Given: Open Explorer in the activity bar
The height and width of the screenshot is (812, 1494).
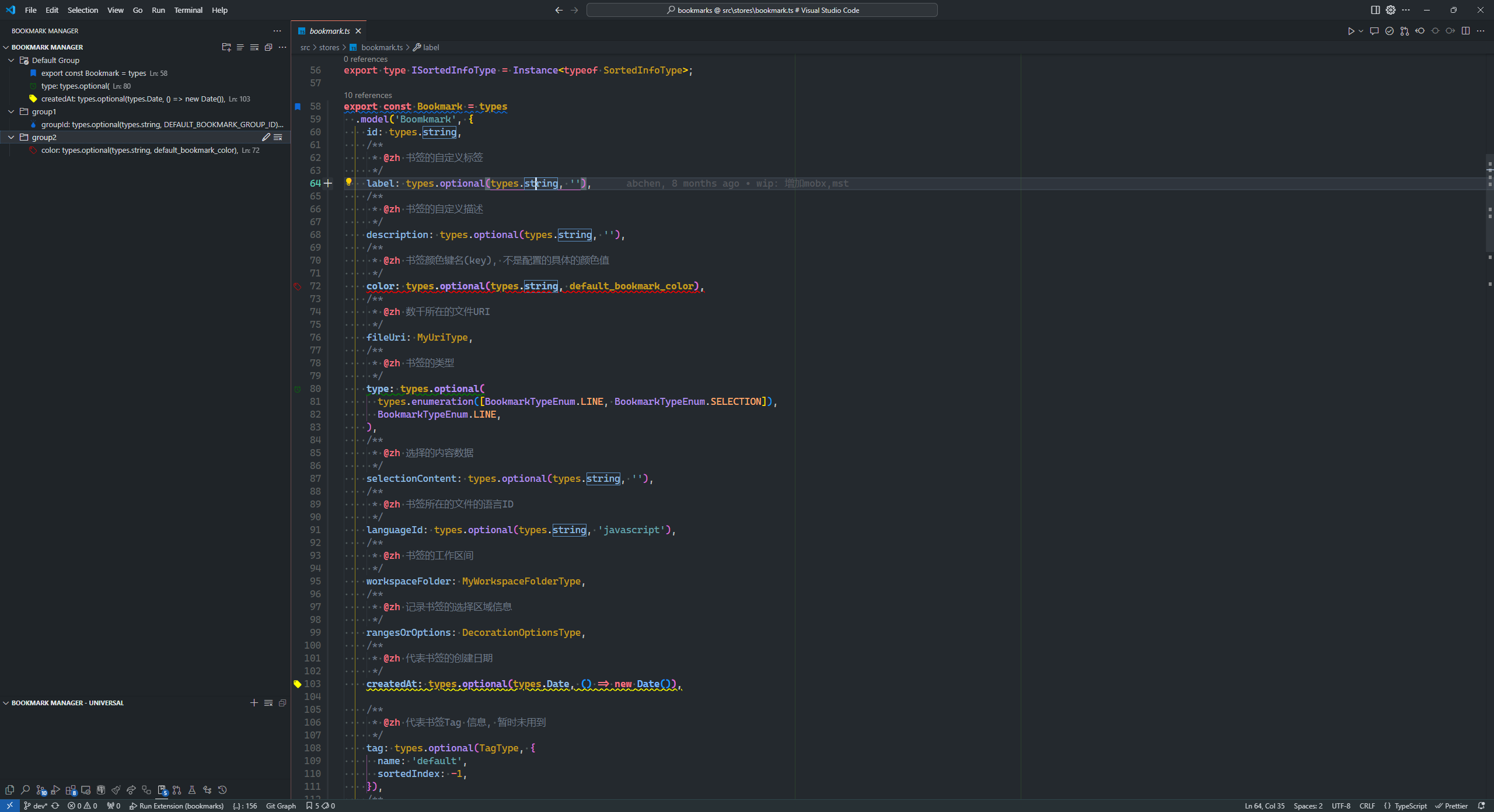Looking at the screenshot, I should tap(9, 790).
